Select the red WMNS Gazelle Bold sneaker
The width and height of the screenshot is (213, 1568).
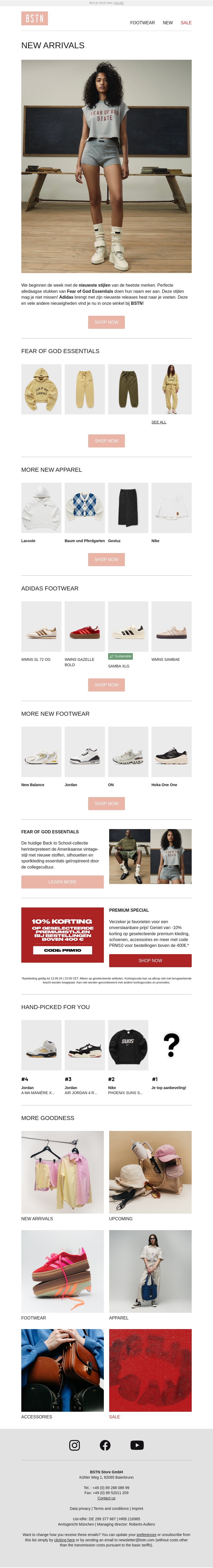[85, 626]
